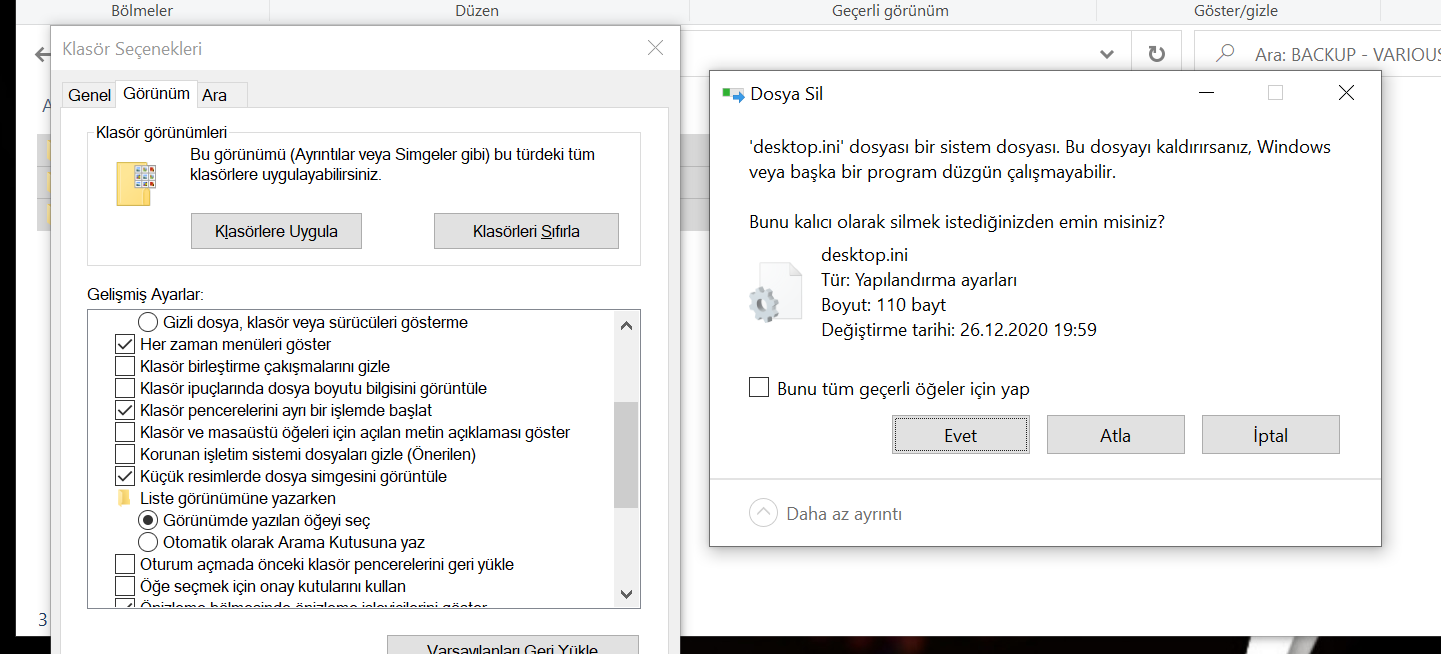Close the Klasör Seçenekleri dialog

(656, 48)
